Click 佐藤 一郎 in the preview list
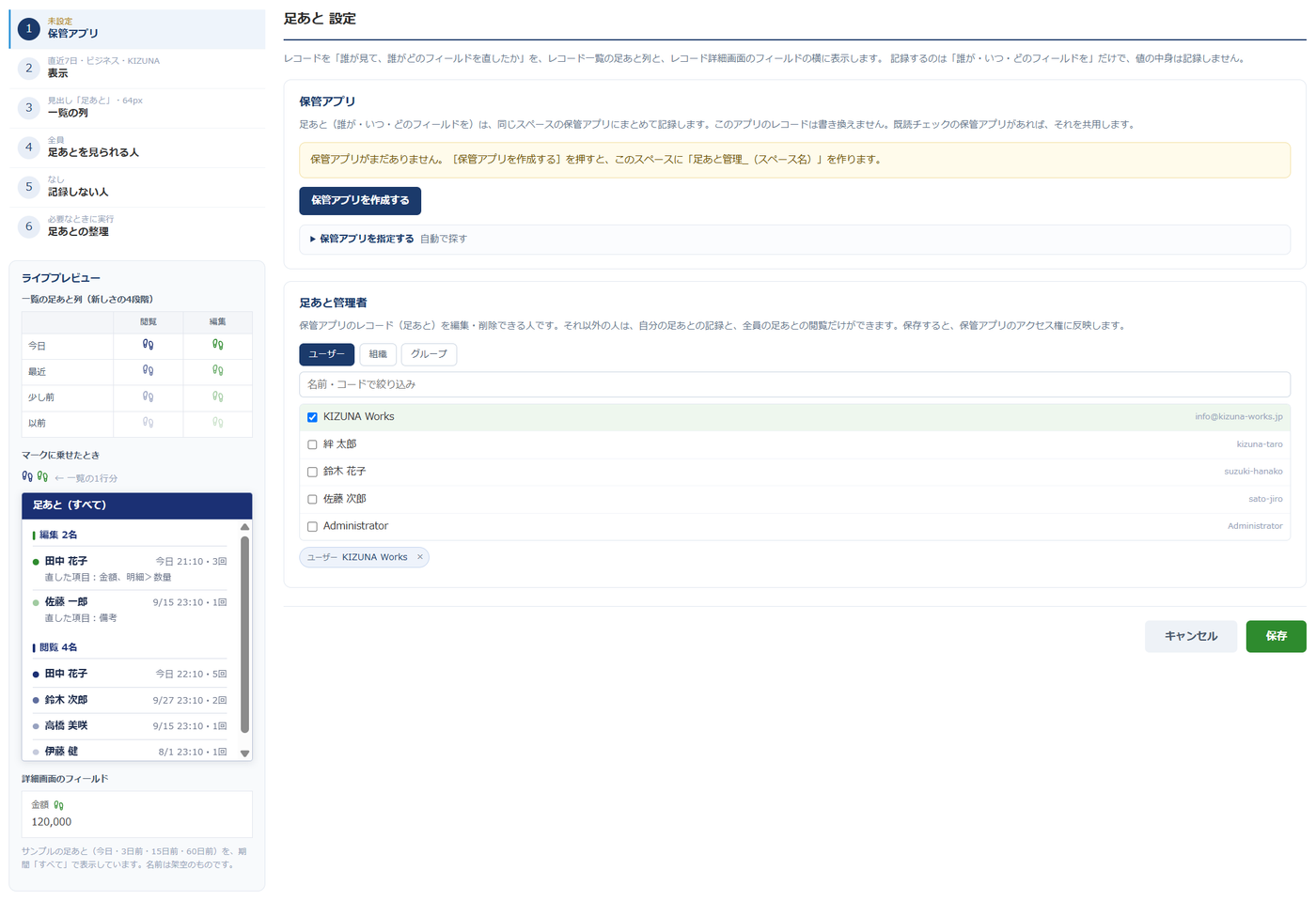Screen dimensions: 1316x901 (66, 602)
